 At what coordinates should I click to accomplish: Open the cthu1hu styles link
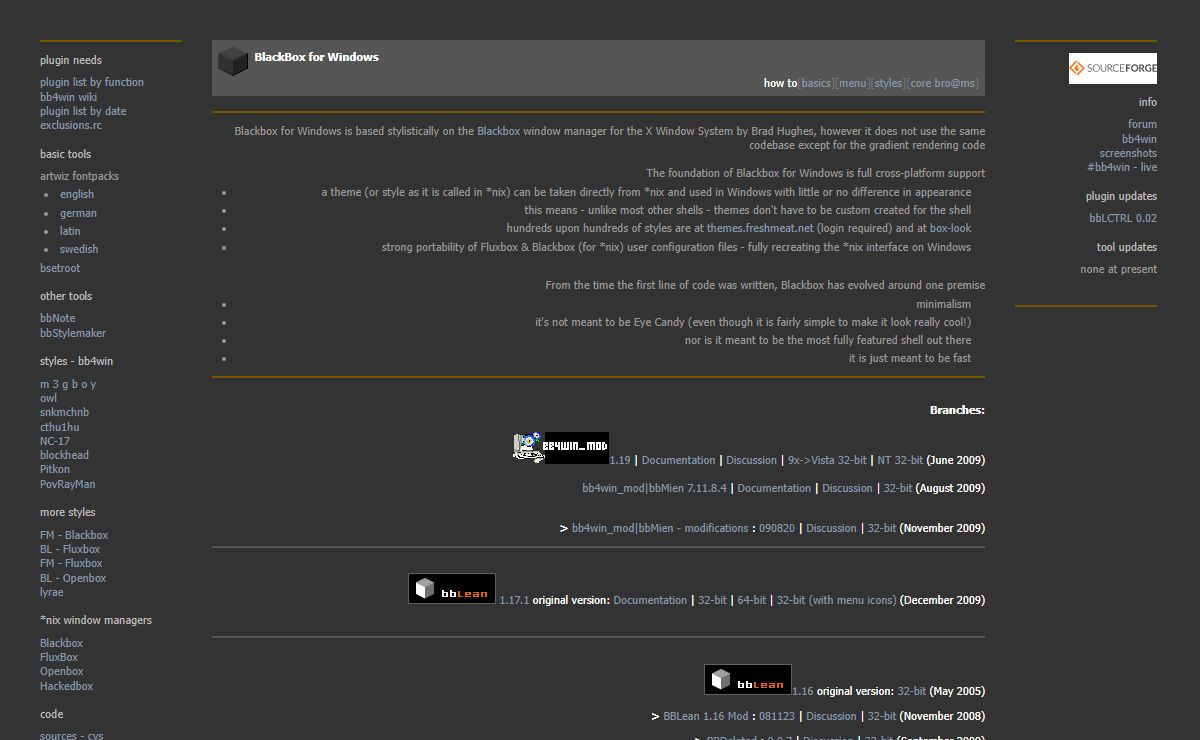(60, 427)
